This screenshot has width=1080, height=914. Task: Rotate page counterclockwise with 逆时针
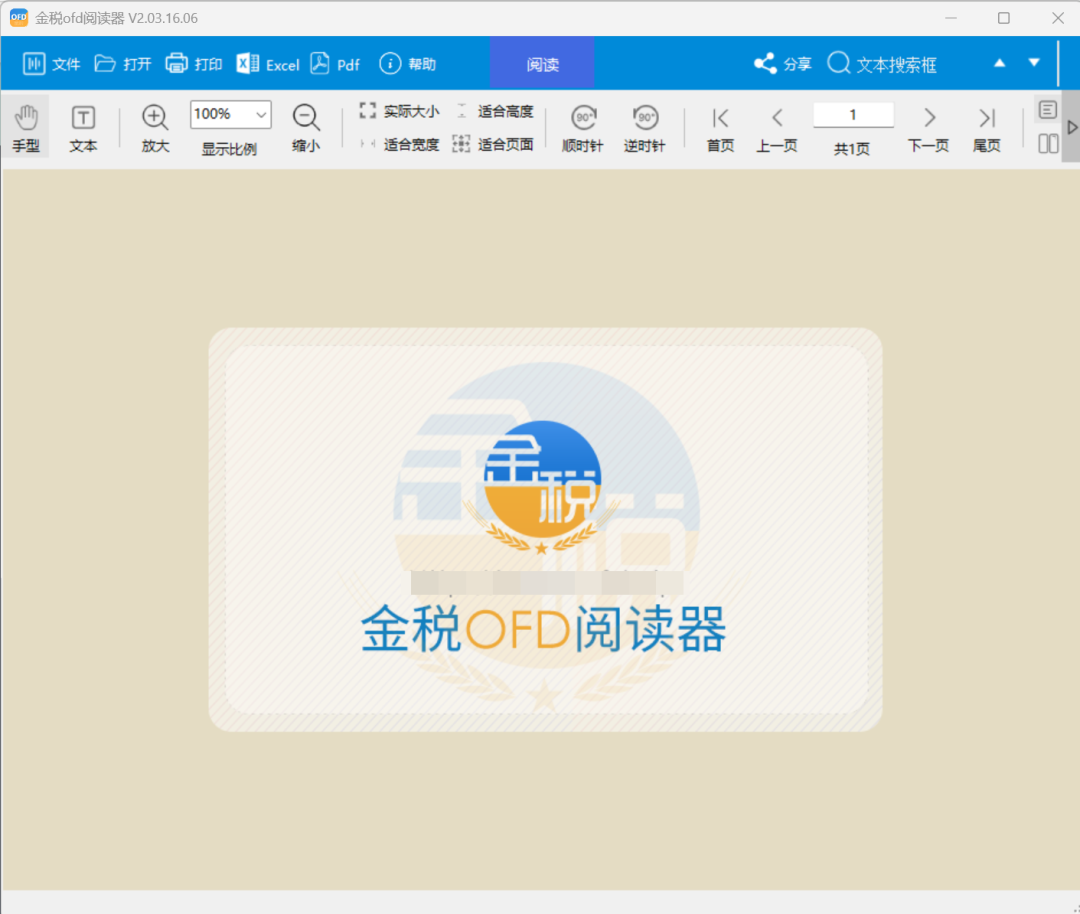point(645,125)
